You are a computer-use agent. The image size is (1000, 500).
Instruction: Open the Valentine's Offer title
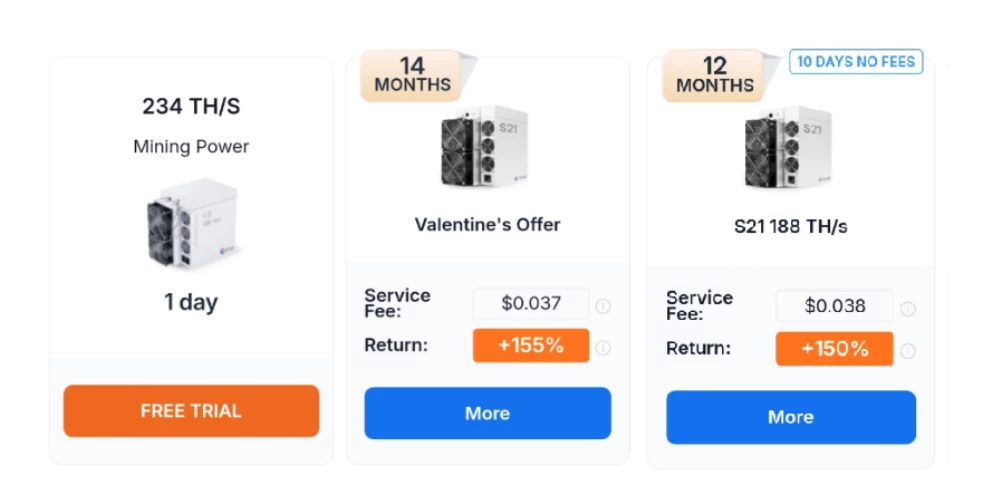[x=488, y=224]
